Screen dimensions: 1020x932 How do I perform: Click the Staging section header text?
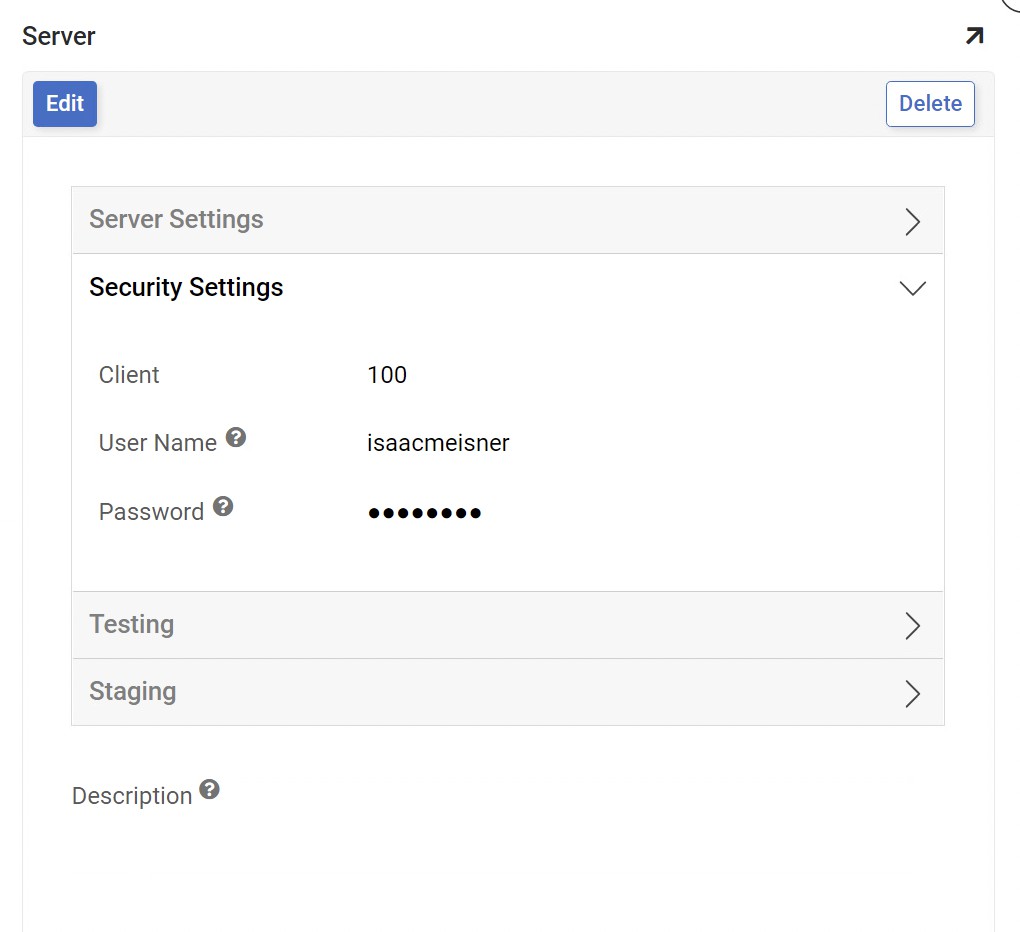[x=132, y=691]
